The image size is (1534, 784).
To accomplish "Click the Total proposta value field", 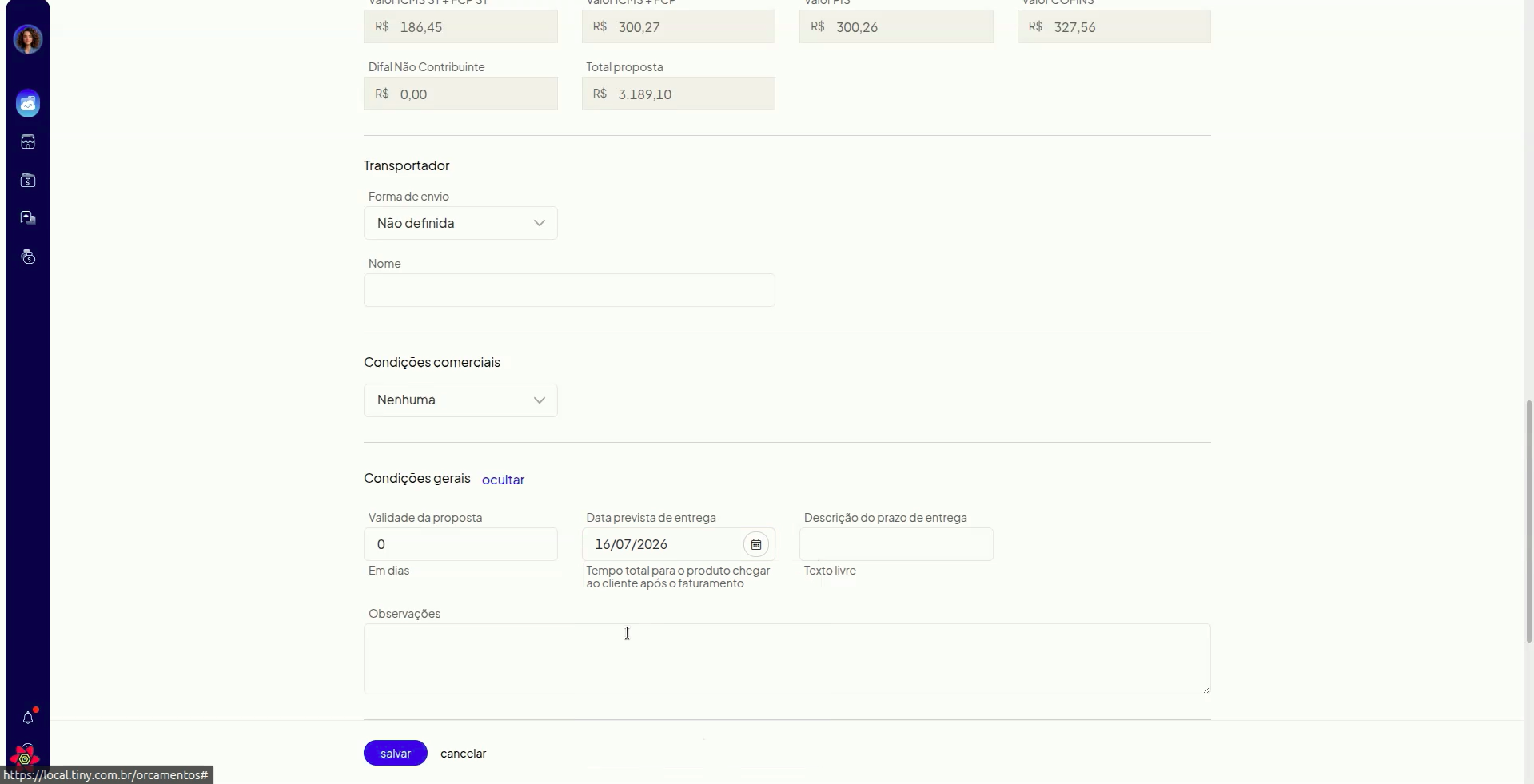I will [679, 94].
